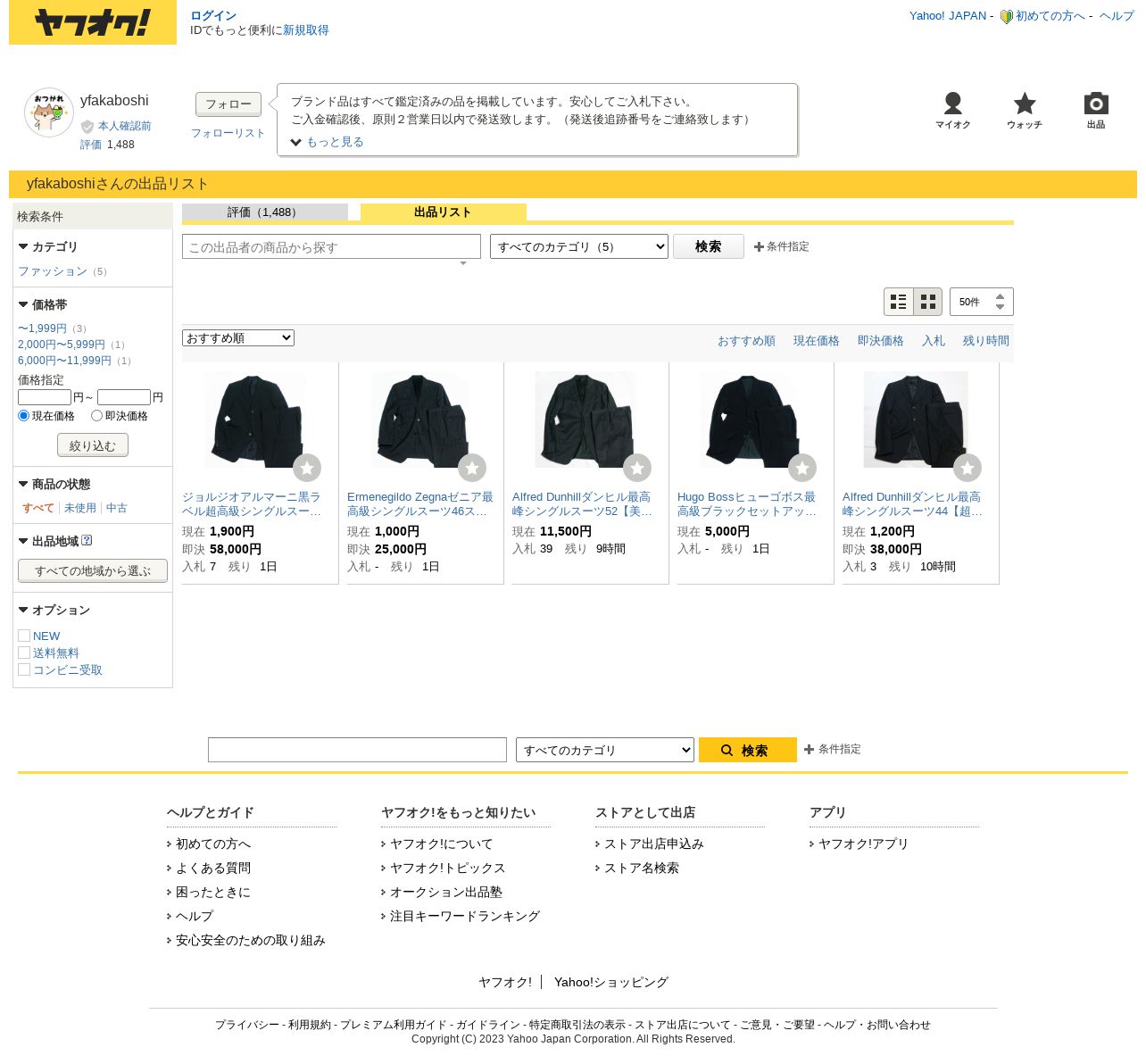Screen dimensions: 1146x1064
Task: Select 現在価格 radio button
Action: click(24, 416)
